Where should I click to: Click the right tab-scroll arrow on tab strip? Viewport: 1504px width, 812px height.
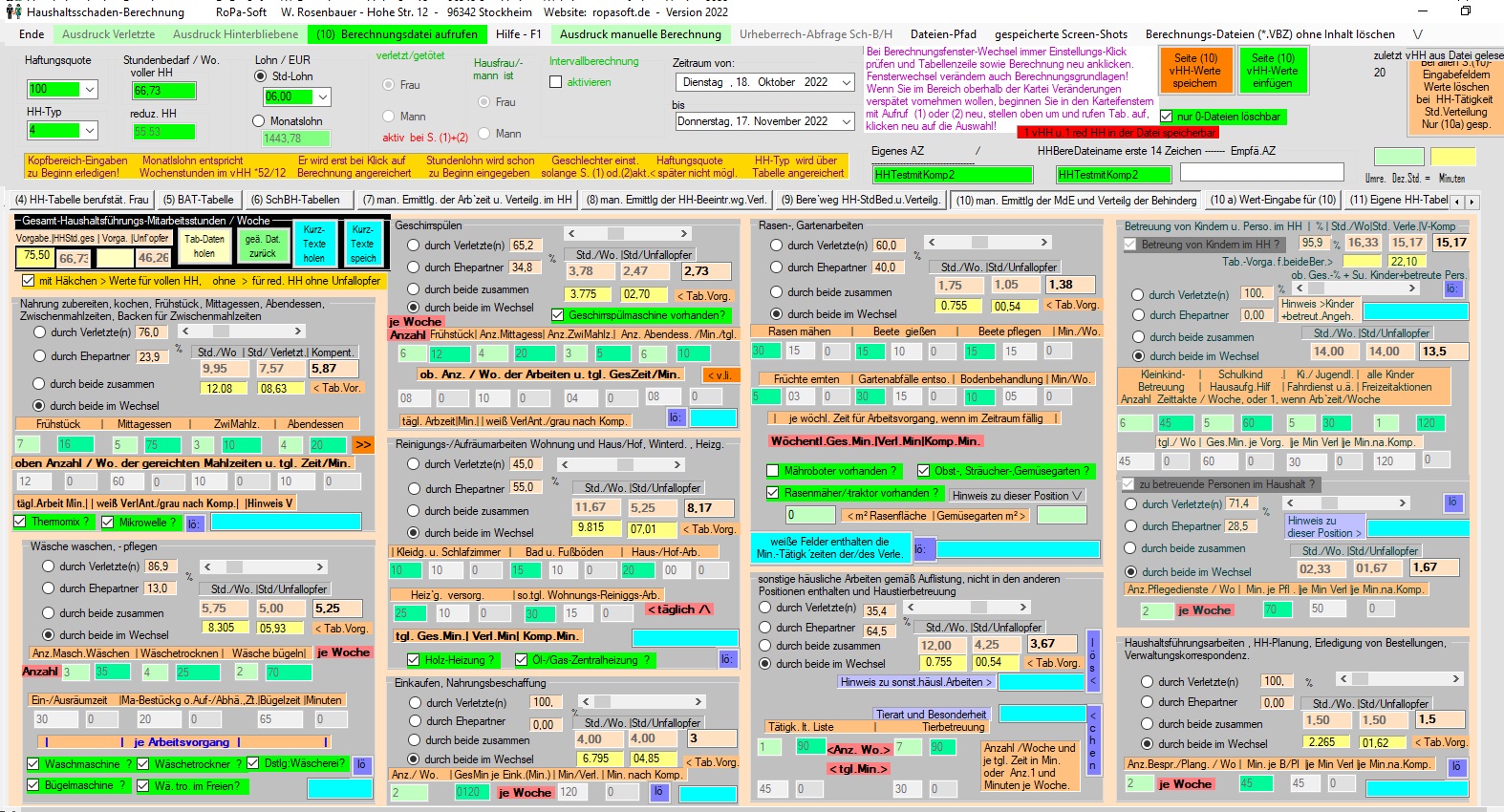[1472, 202]
